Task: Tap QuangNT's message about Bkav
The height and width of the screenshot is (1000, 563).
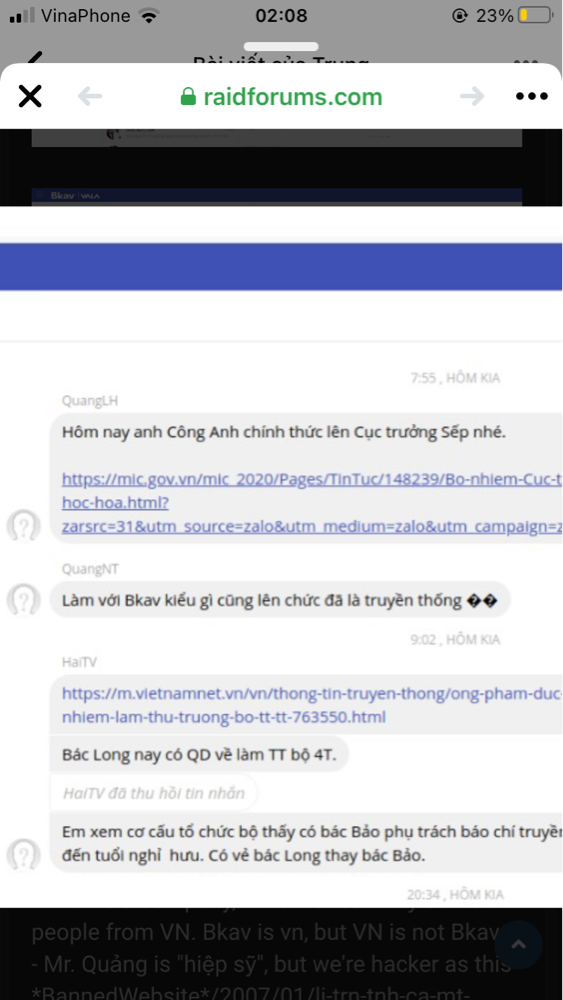Action: coord(280,600)
